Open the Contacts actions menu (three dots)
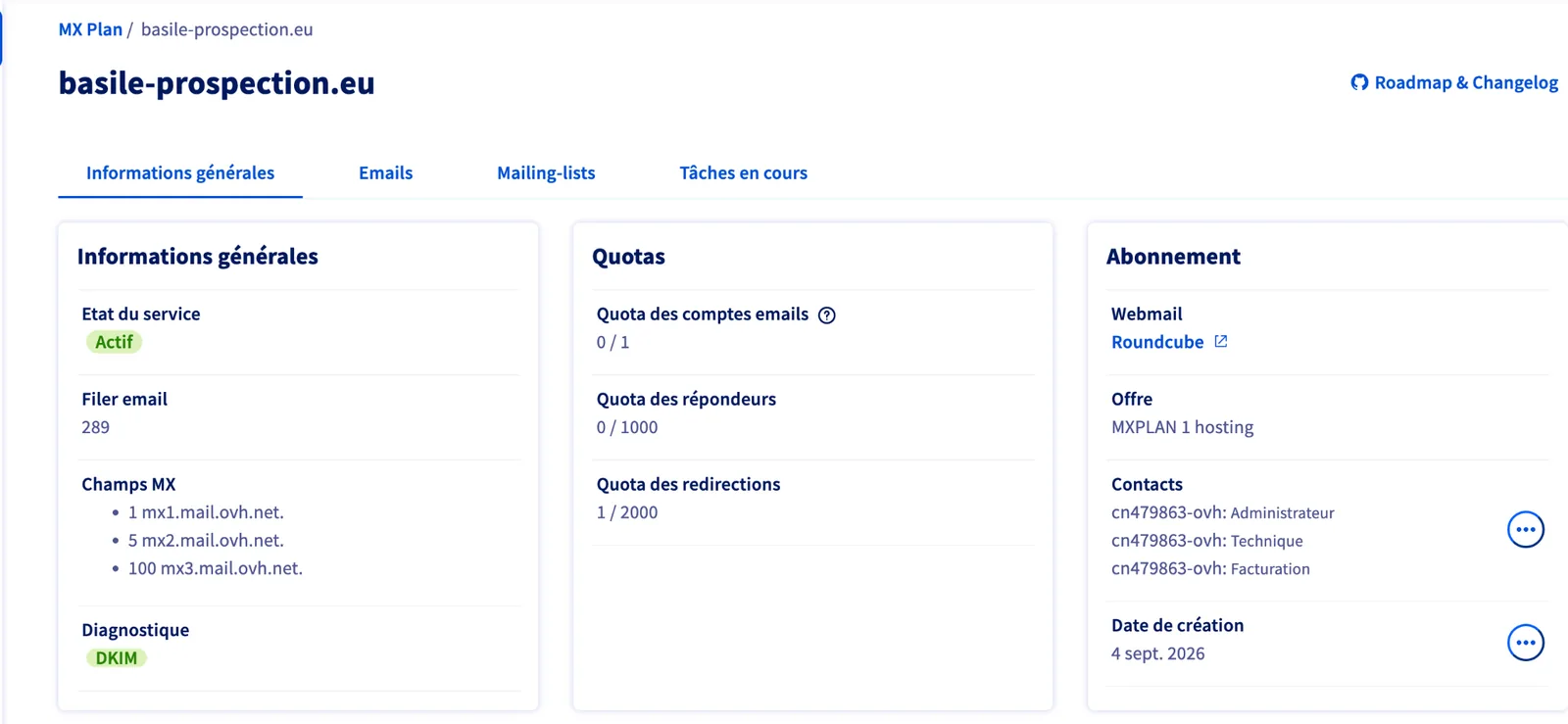The height and width of the screenshot is (724, 1568). [x=1525, y=530]
